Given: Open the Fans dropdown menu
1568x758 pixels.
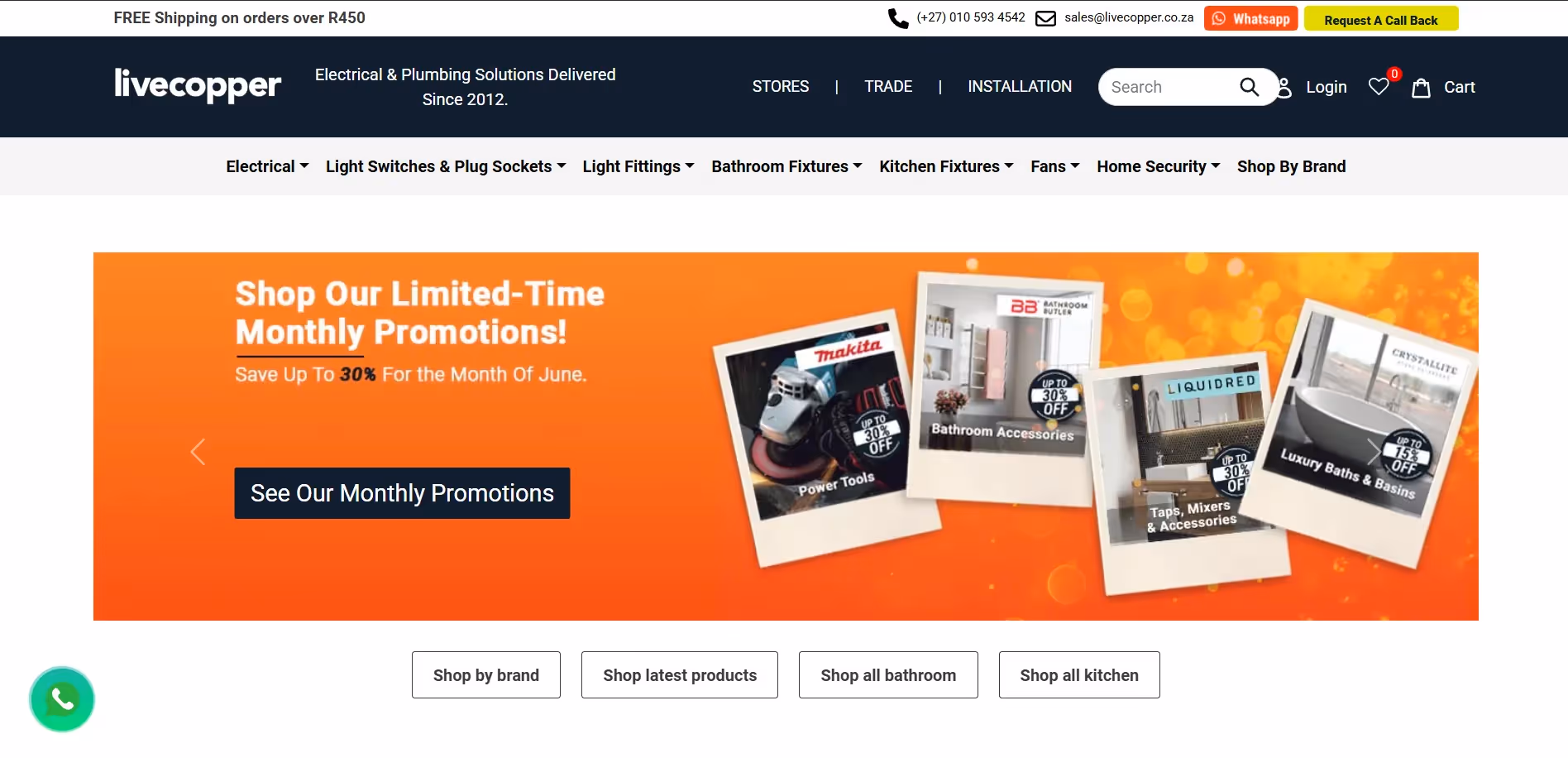Looking at the screenshot, I should (1054, 166).
